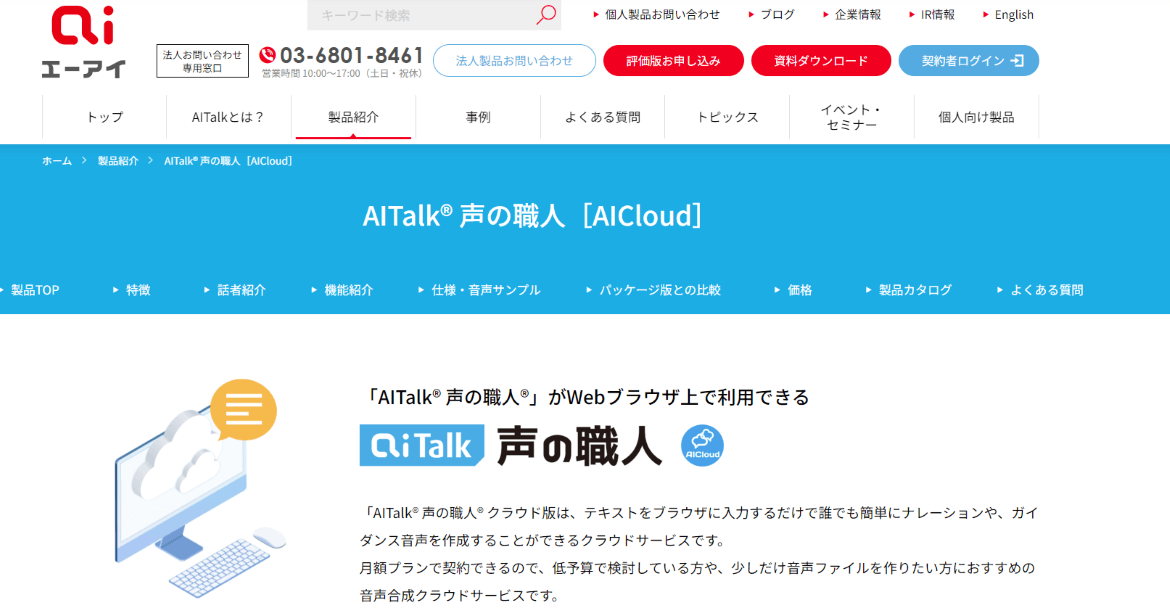Viewport: 1170px width, 611px height.
Task: Open 個人向け製品 menu item
Action: (x=976, y=117)
